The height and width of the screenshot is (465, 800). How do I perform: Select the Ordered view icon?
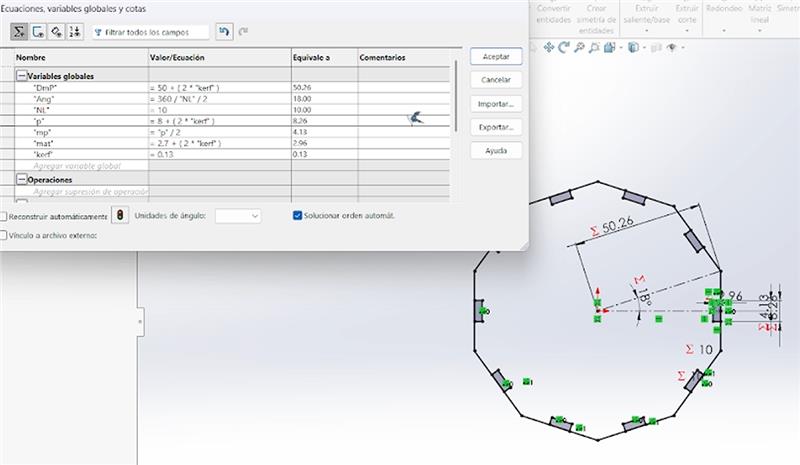coord(74,32)
